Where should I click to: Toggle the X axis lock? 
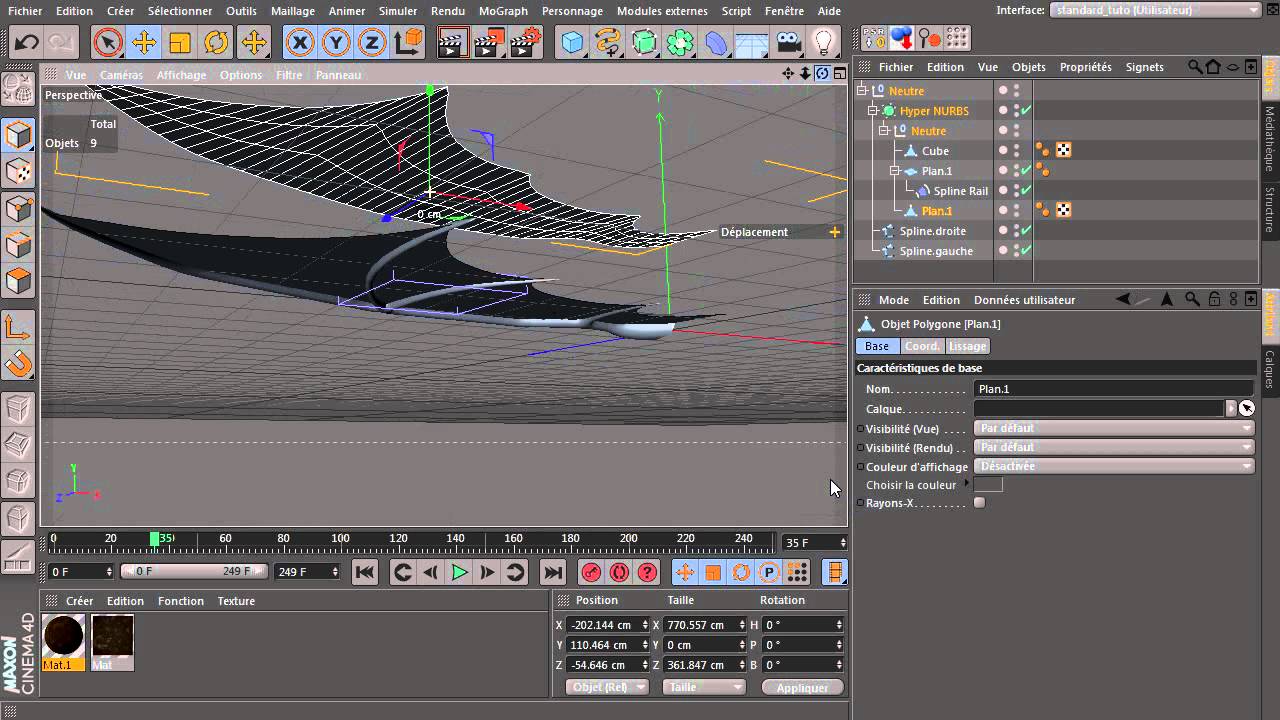click(300, 42)
